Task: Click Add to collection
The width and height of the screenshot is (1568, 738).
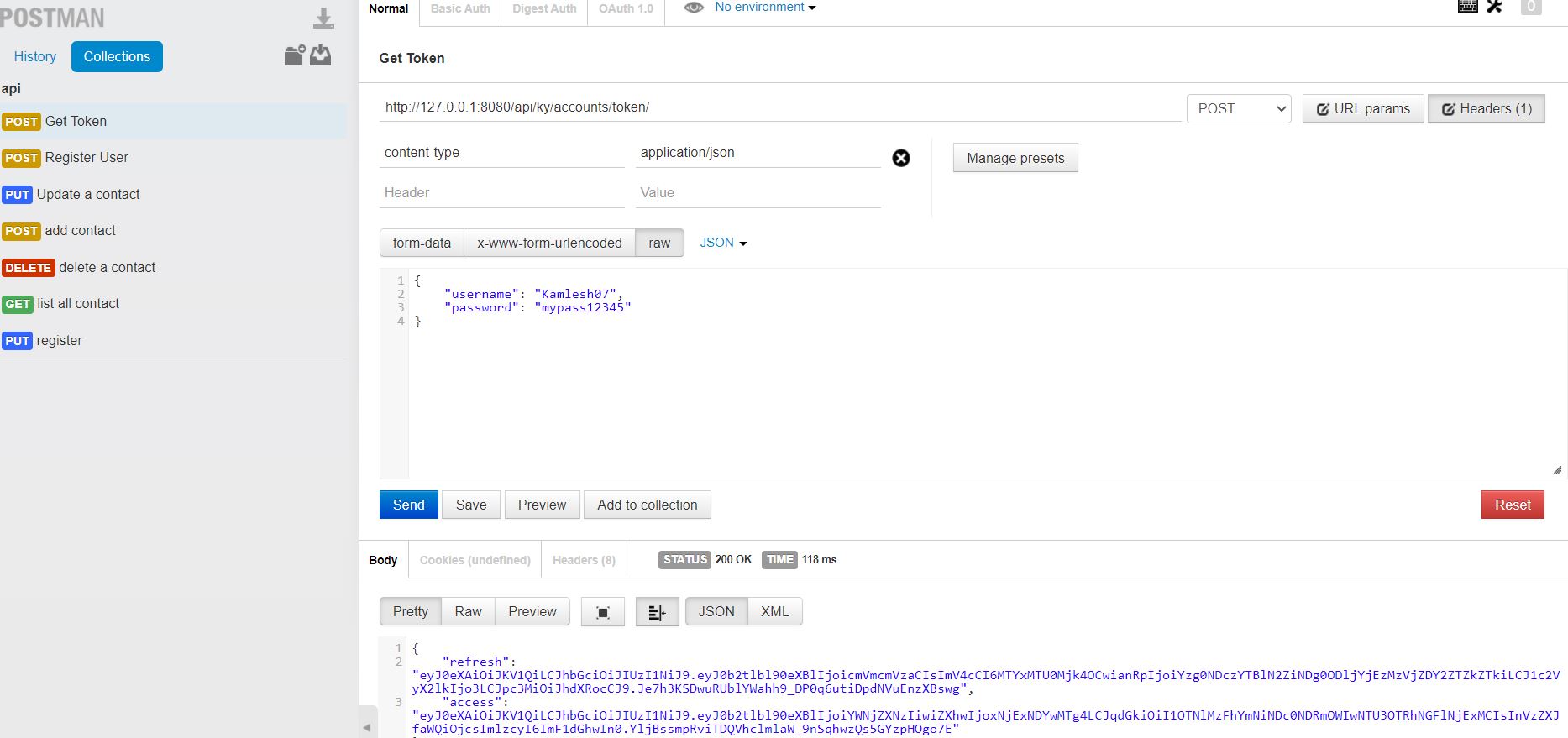Action: click(x=648, y=505)
